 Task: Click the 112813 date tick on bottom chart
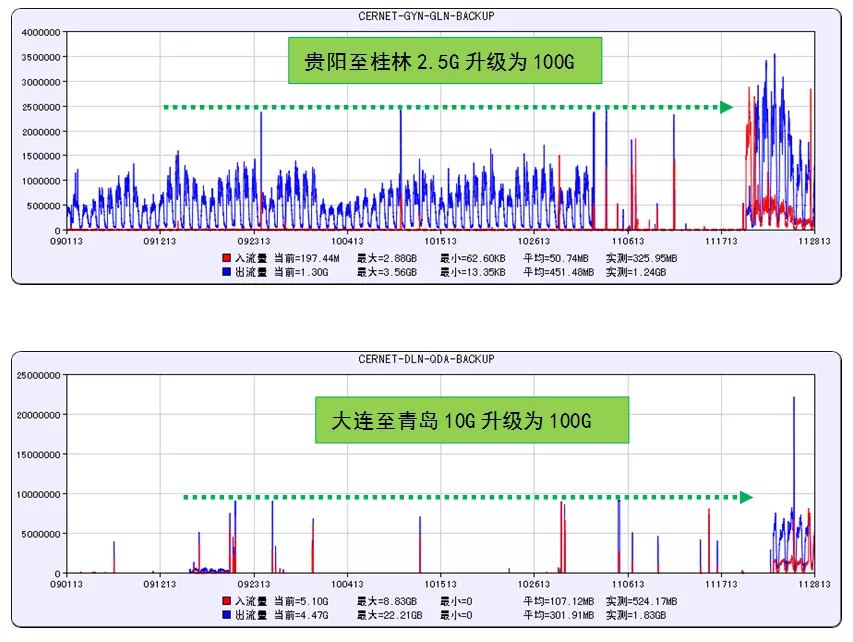coord(814,584)
